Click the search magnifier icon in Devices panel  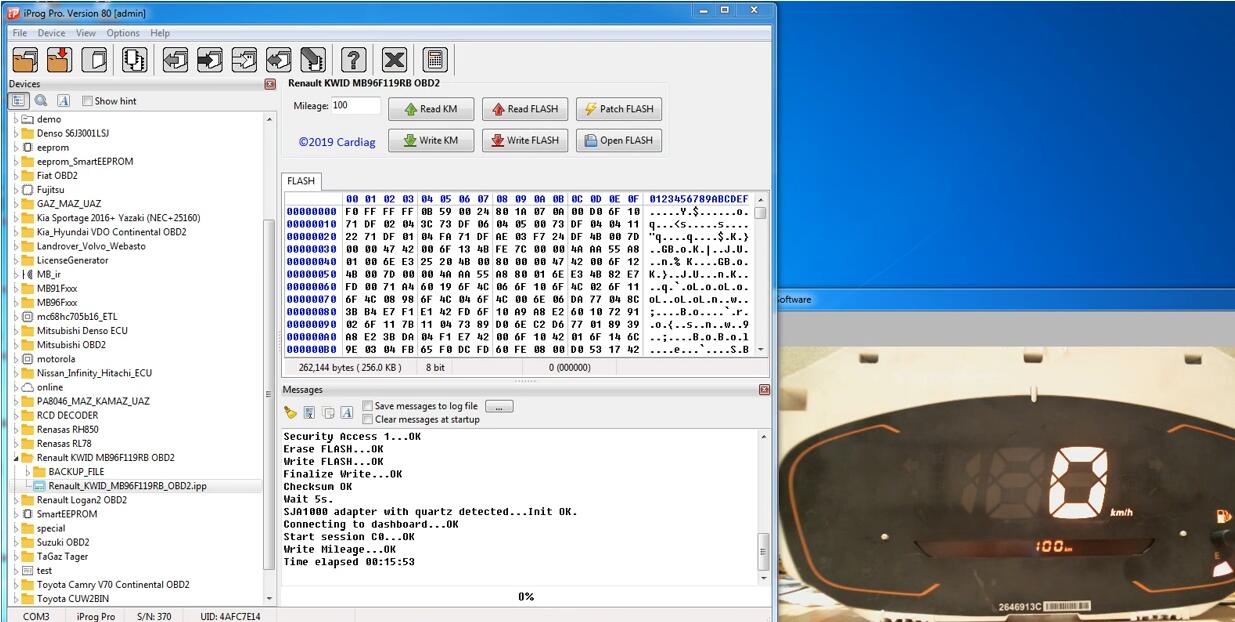coord(41,101)
